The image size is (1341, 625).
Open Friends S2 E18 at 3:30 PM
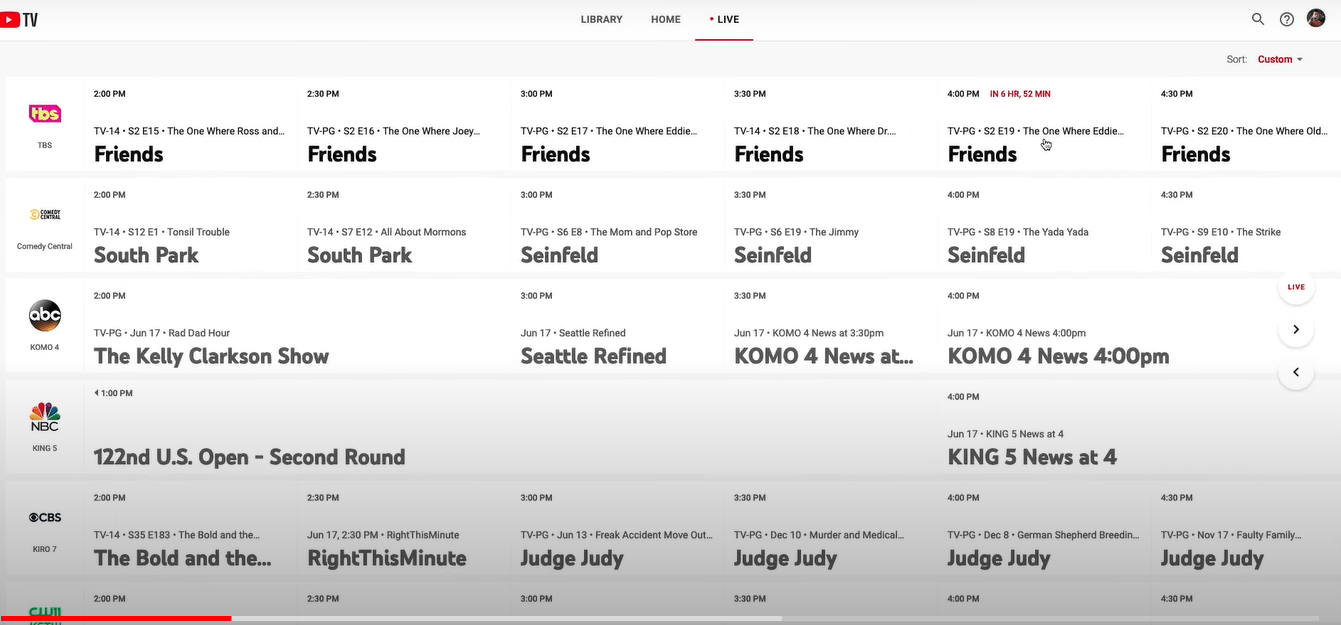(832, 124)
